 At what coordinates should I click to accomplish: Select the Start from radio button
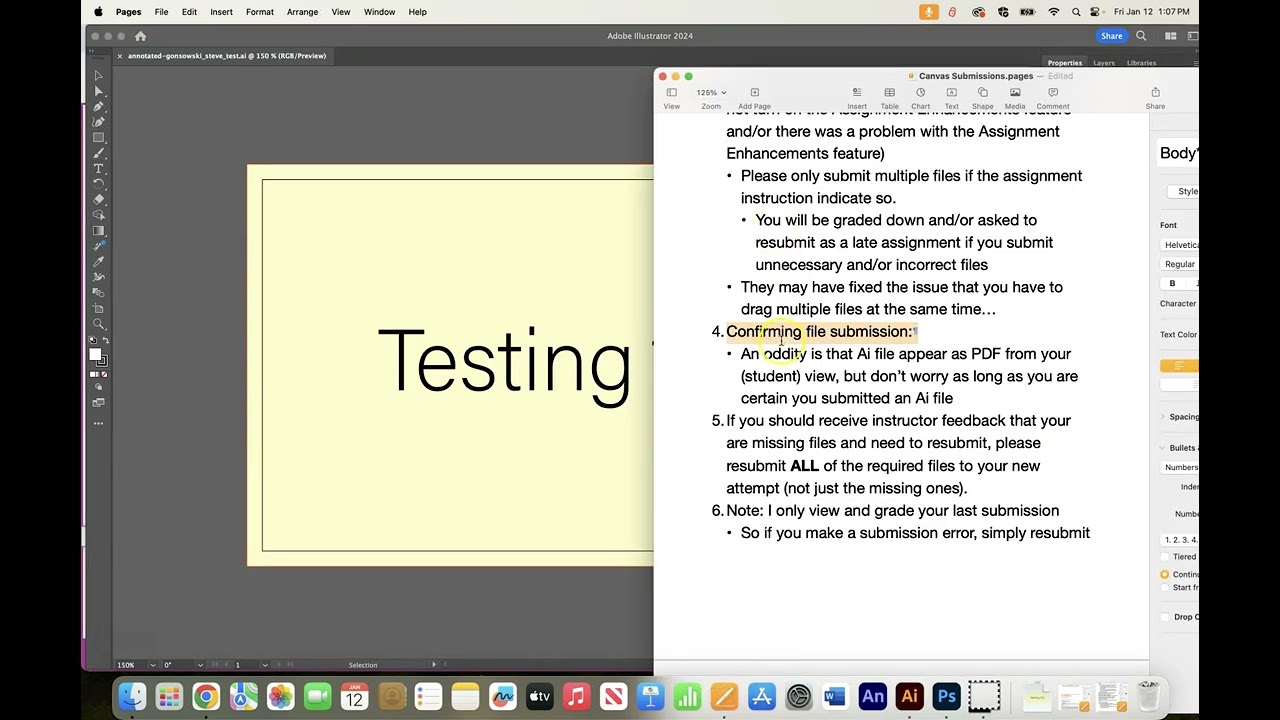pyautogui.click(x=1165, y=588)
